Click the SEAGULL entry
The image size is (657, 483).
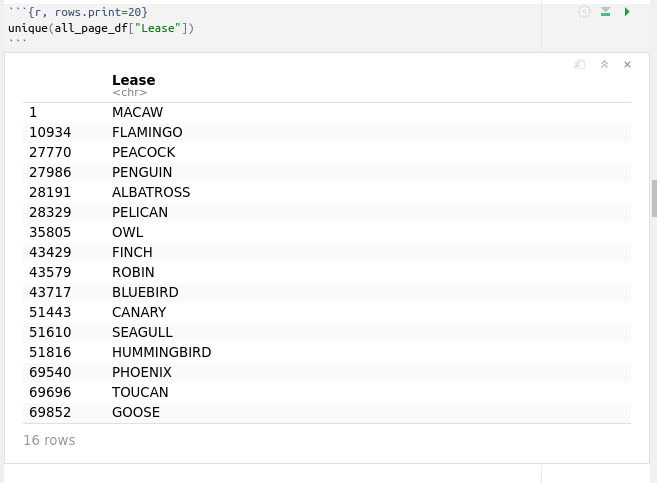pos(142,332)
